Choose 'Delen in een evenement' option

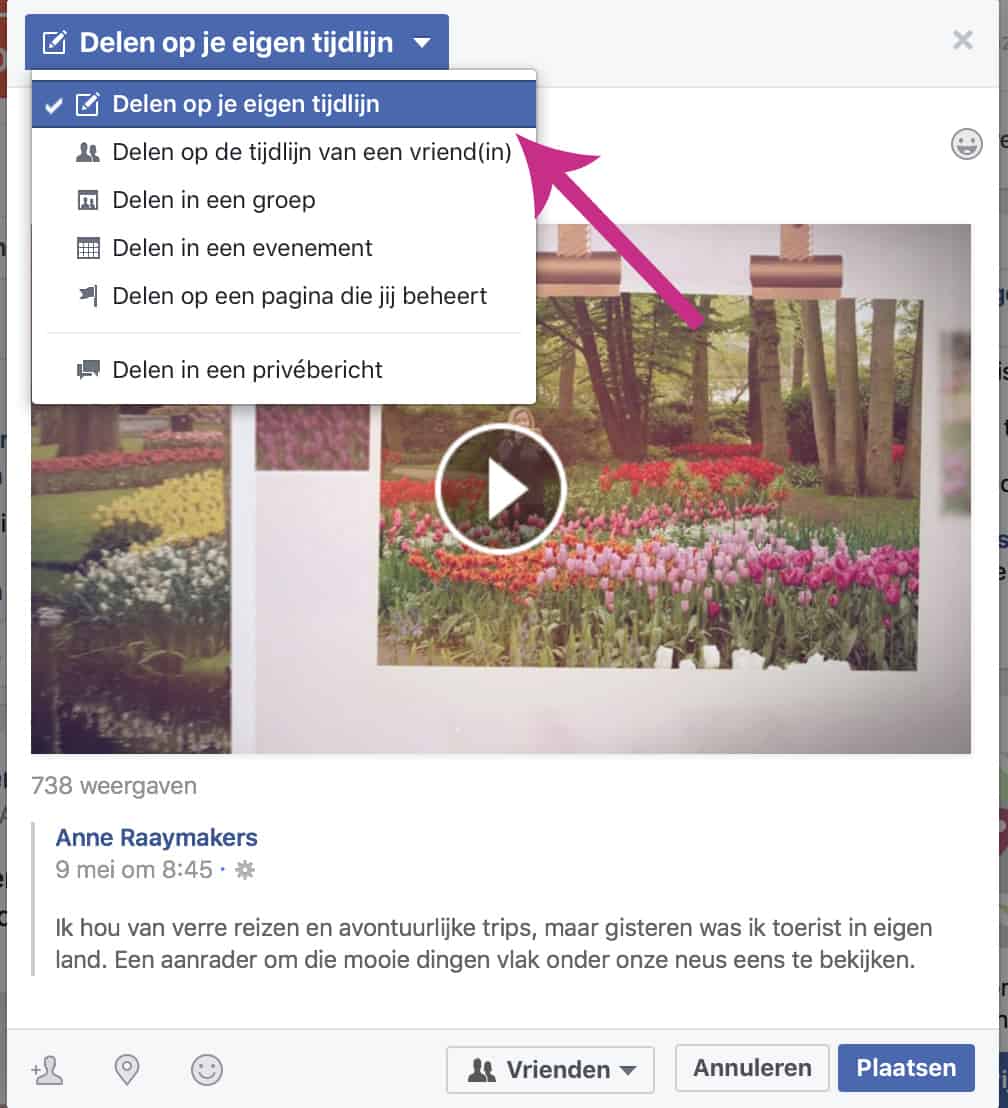[284, 248]
